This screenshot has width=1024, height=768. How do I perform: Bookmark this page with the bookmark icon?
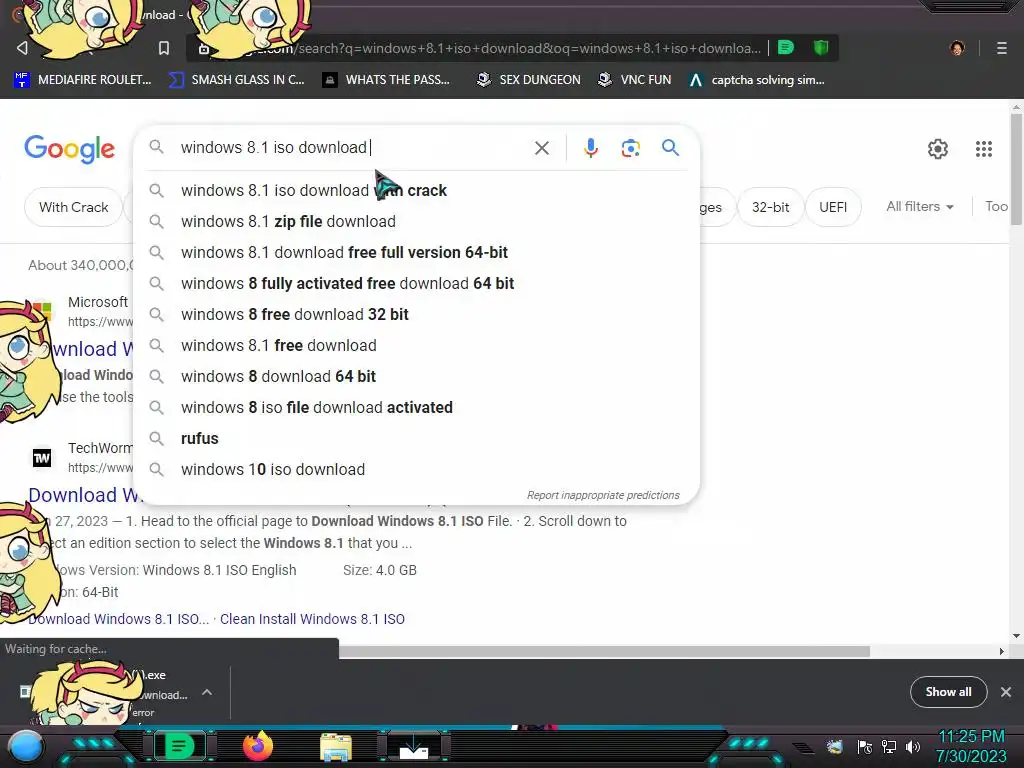pyautogui.click(x=164, y=48)
